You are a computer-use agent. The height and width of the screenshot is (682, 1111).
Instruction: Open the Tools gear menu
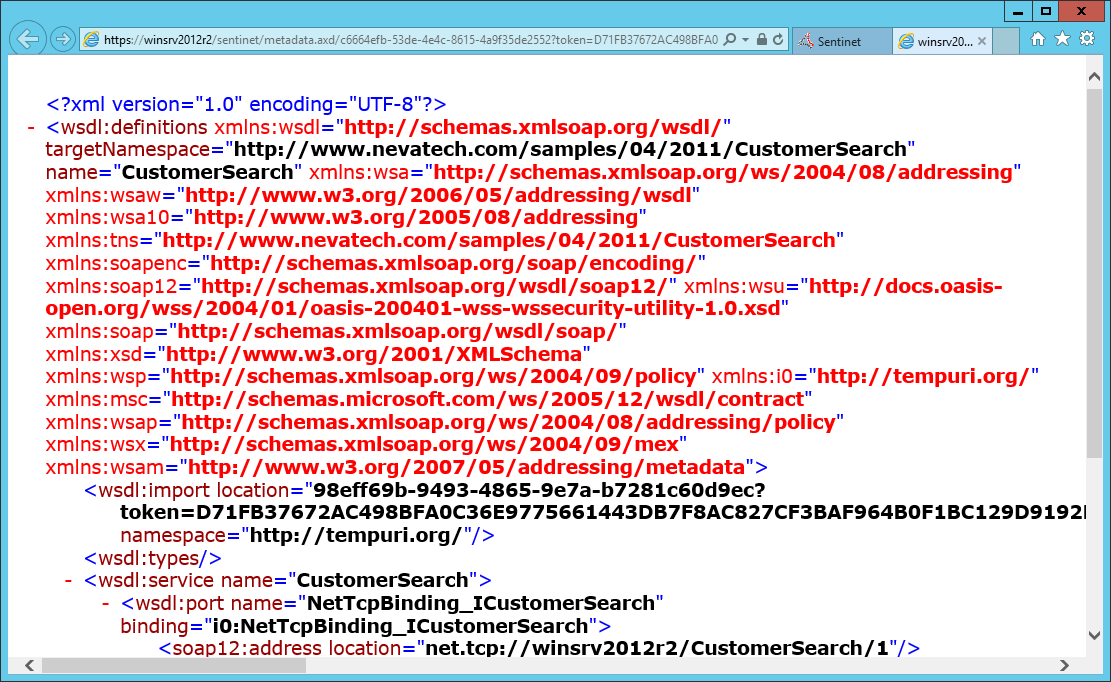pyautogui.click(x=1086, y=38)
